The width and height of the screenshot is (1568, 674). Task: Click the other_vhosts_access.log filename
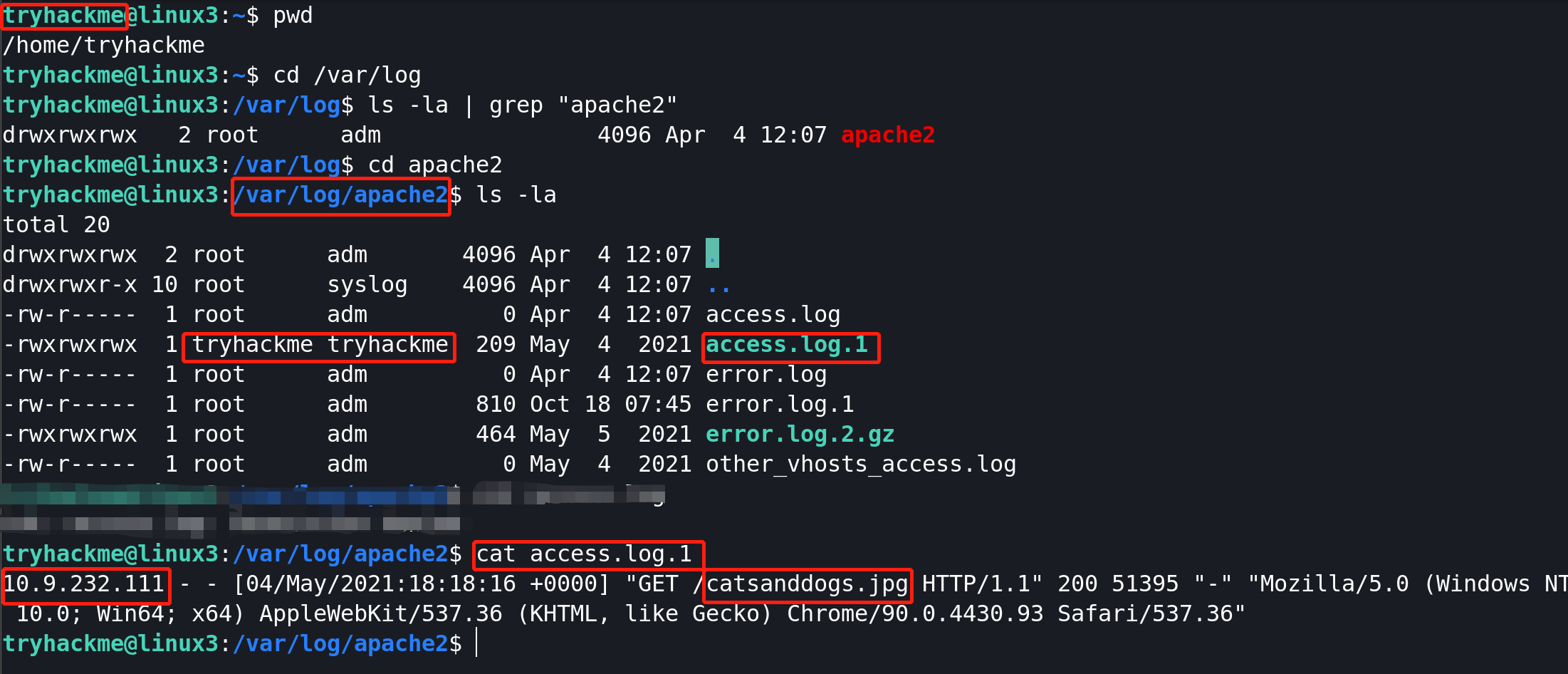coord(860,465)
